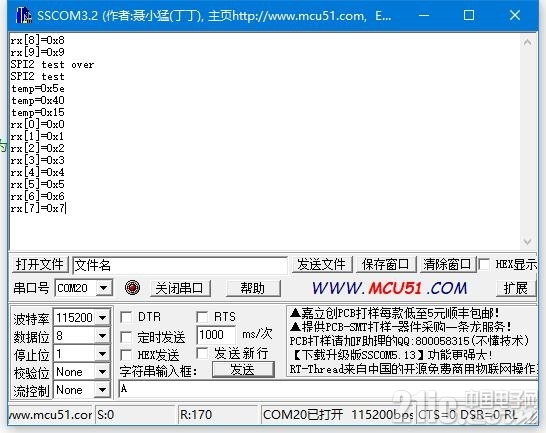
Task: Click the 发送 send button
Action: (x=243, y=370)
